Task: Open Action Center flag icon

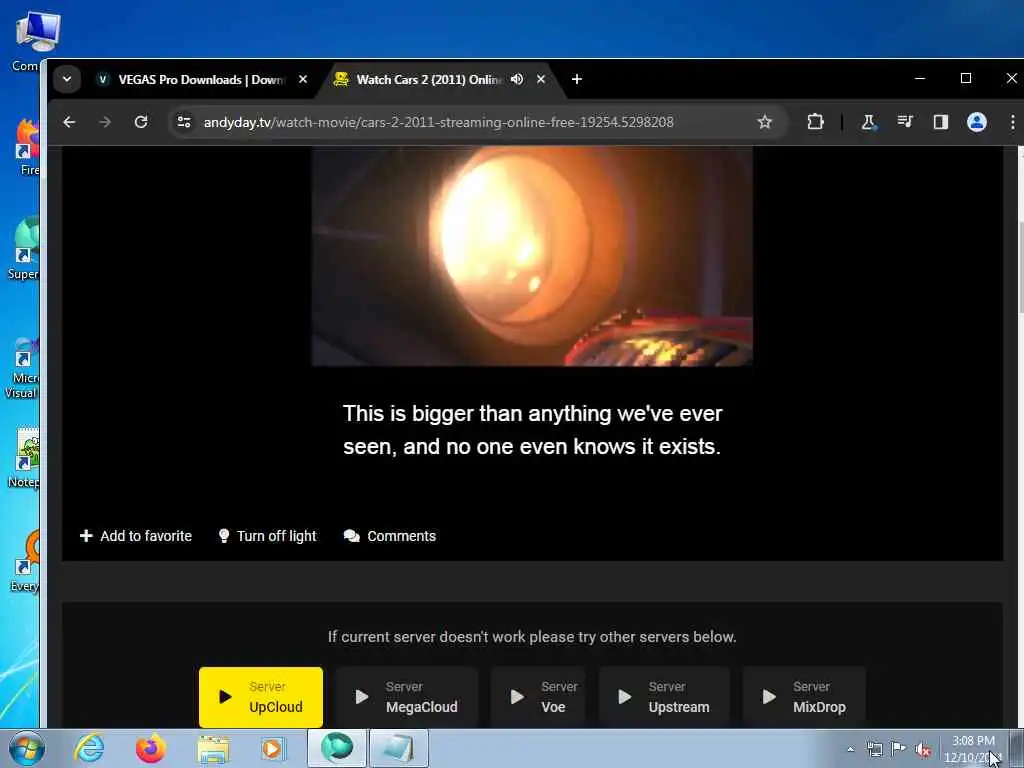Action: coord(899,749)
